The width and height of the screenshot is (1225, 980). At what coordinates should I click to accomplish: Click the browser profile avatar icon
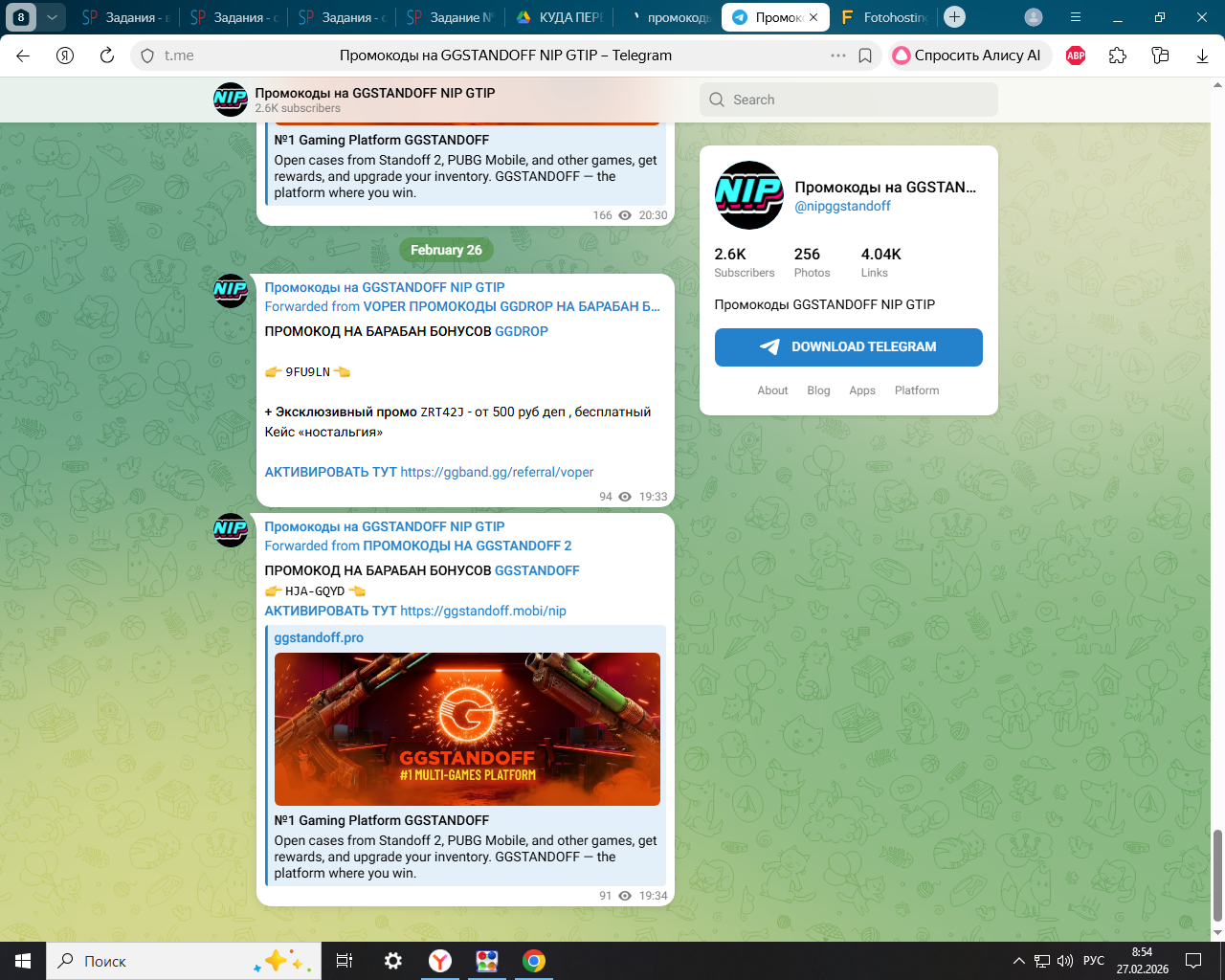1034,17
